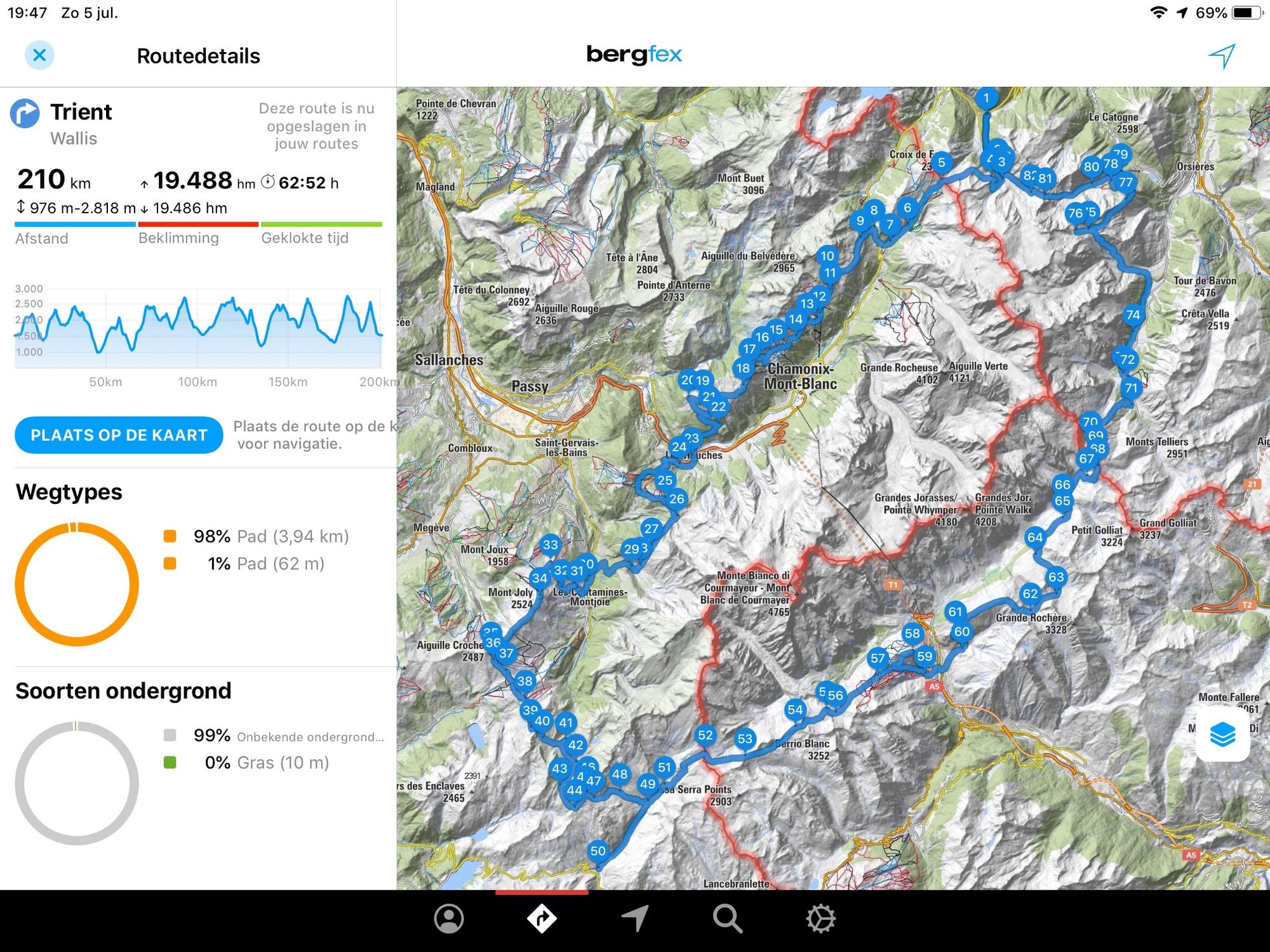Tap the orange Pad swatch under Wegtypes
Image resolution: width=1270 pixels, height=952 pixels.
(x=169, y=536)
